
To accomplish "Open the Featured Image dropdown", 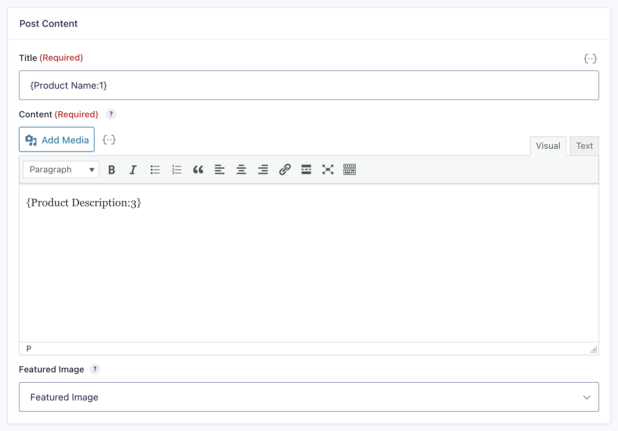I will tap(309, 397).
